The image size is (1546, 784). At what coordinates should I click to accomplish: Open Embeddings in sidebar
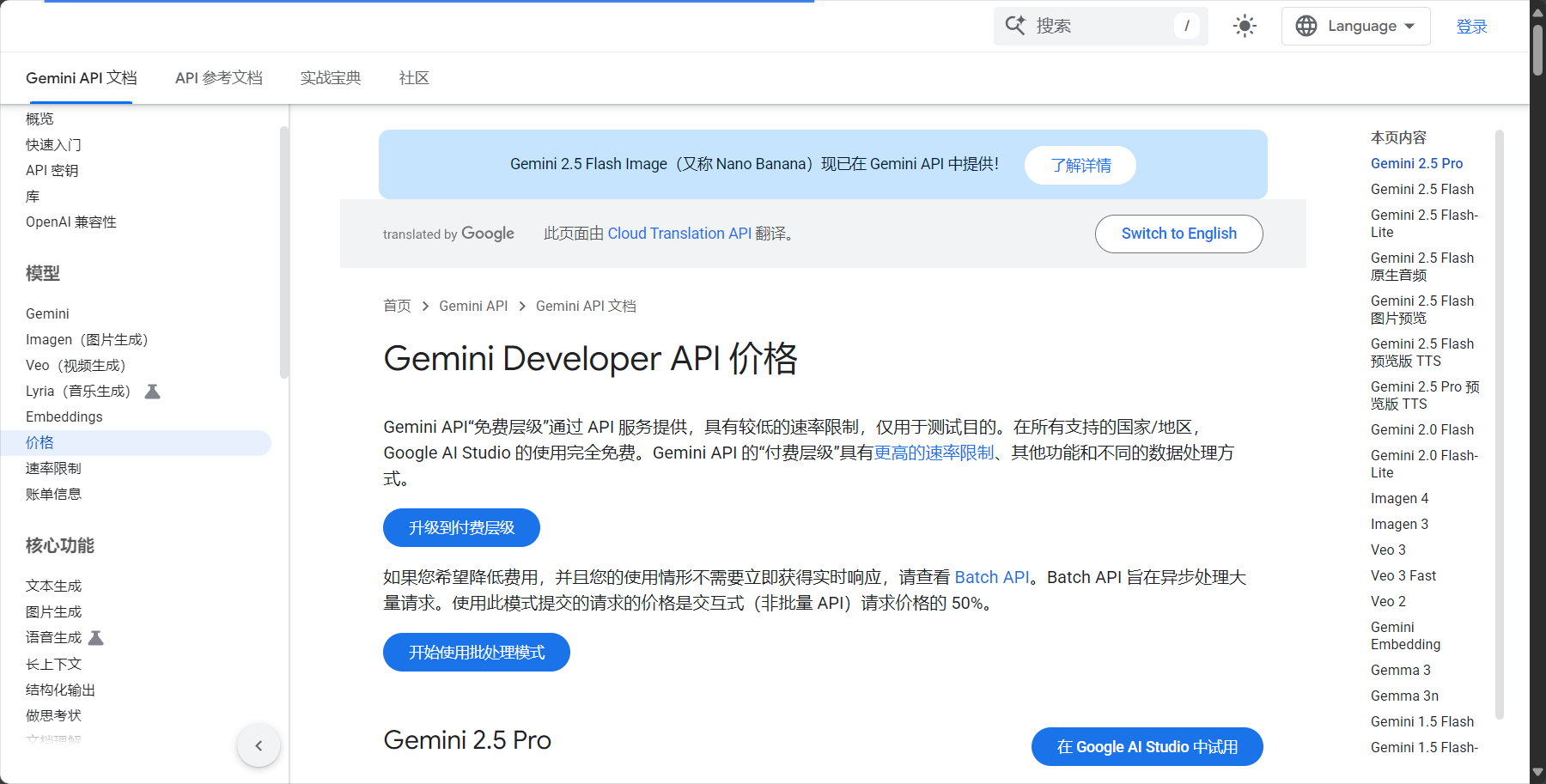click(64, 417)
